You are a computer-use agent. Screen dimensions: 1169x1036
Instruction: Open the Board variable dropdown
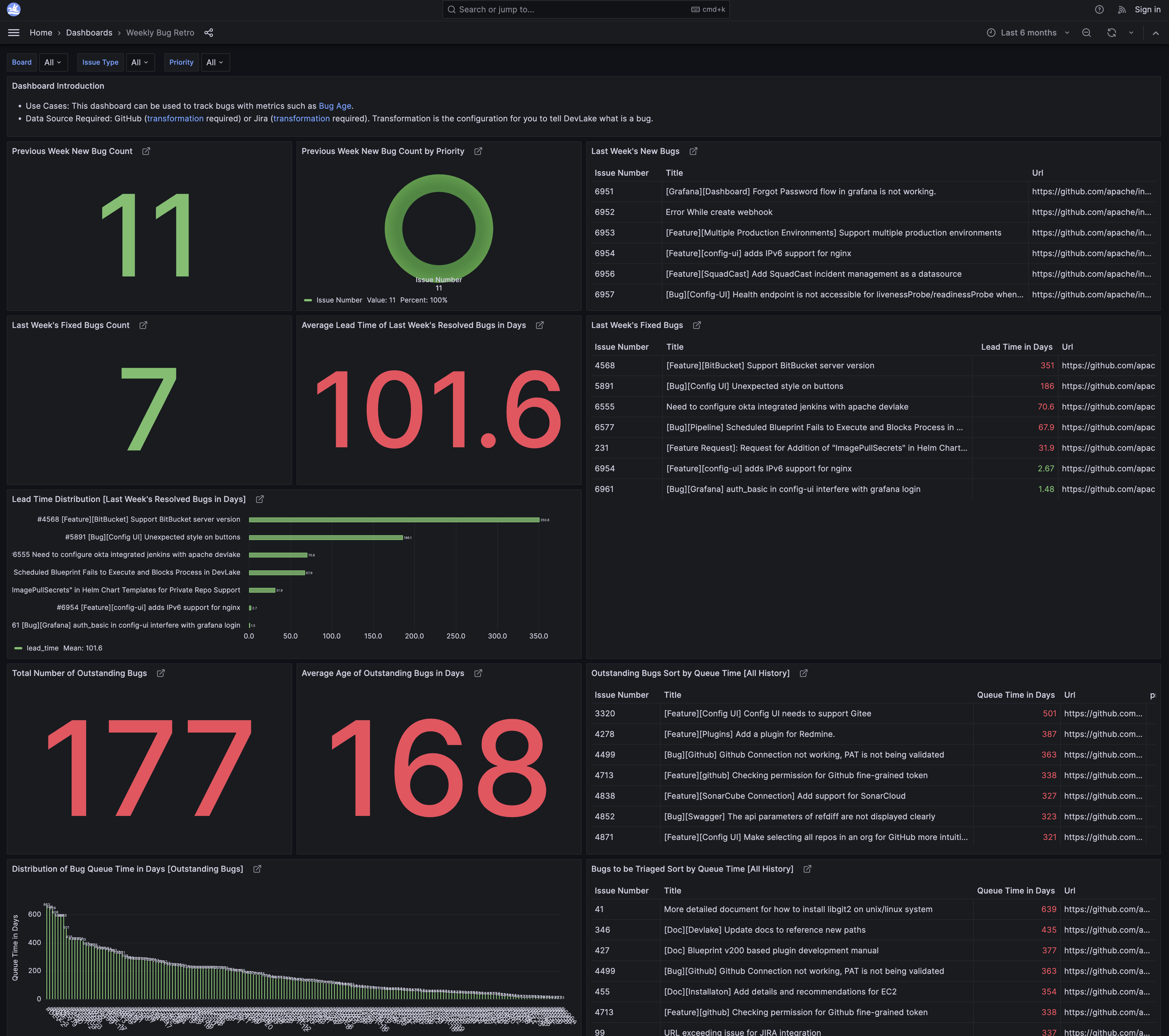tap(53, 62)
